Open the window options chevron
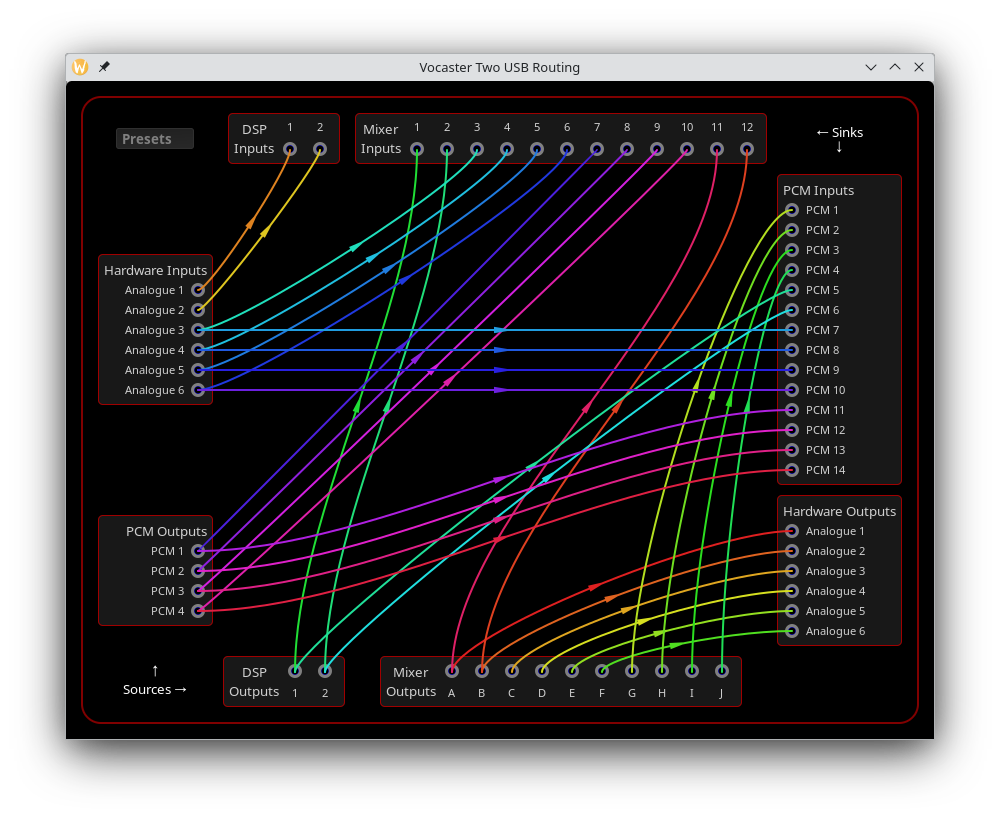This screenshot has width=1001, height=818. pos(870,67)
